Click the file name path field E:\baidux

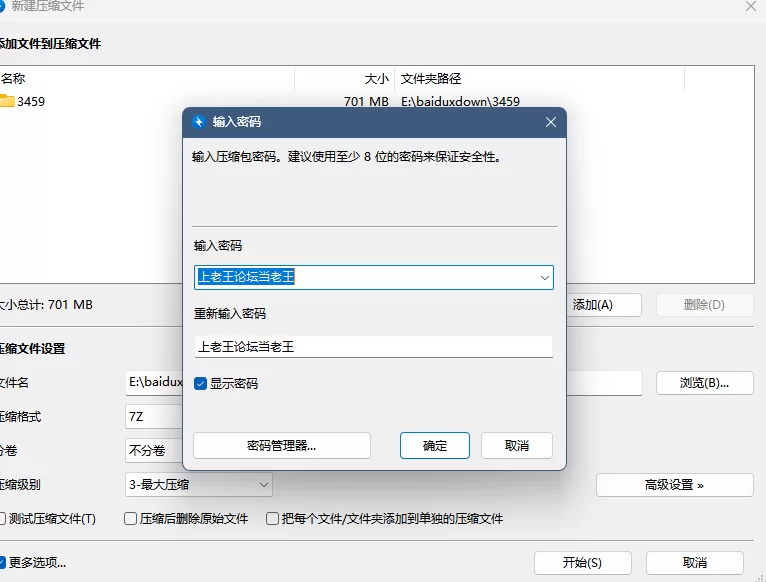(x=154, y=383)
